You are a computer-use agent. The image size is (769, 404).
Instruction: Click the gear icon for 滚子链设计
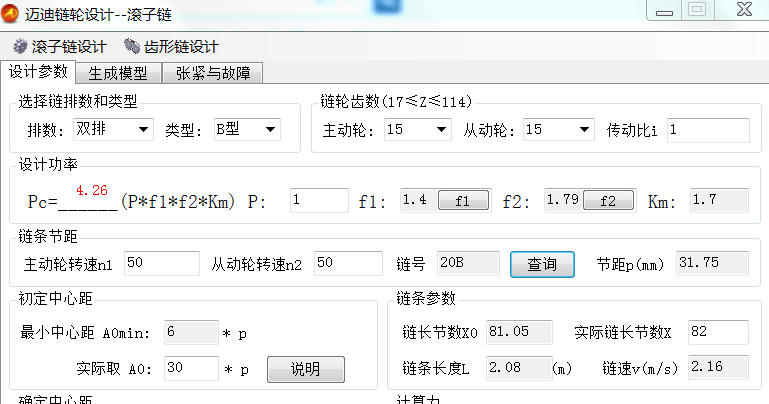20,47
